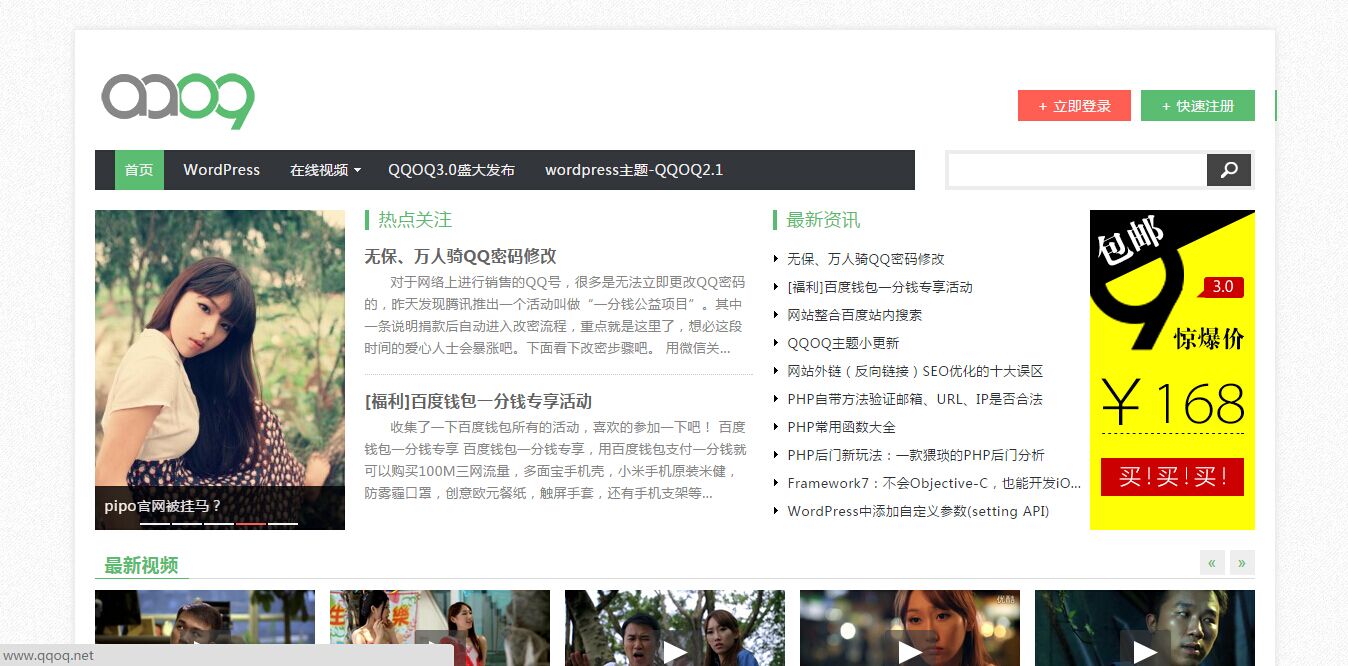Open Framework7：不会Objective-C news link

click(934, 483)
